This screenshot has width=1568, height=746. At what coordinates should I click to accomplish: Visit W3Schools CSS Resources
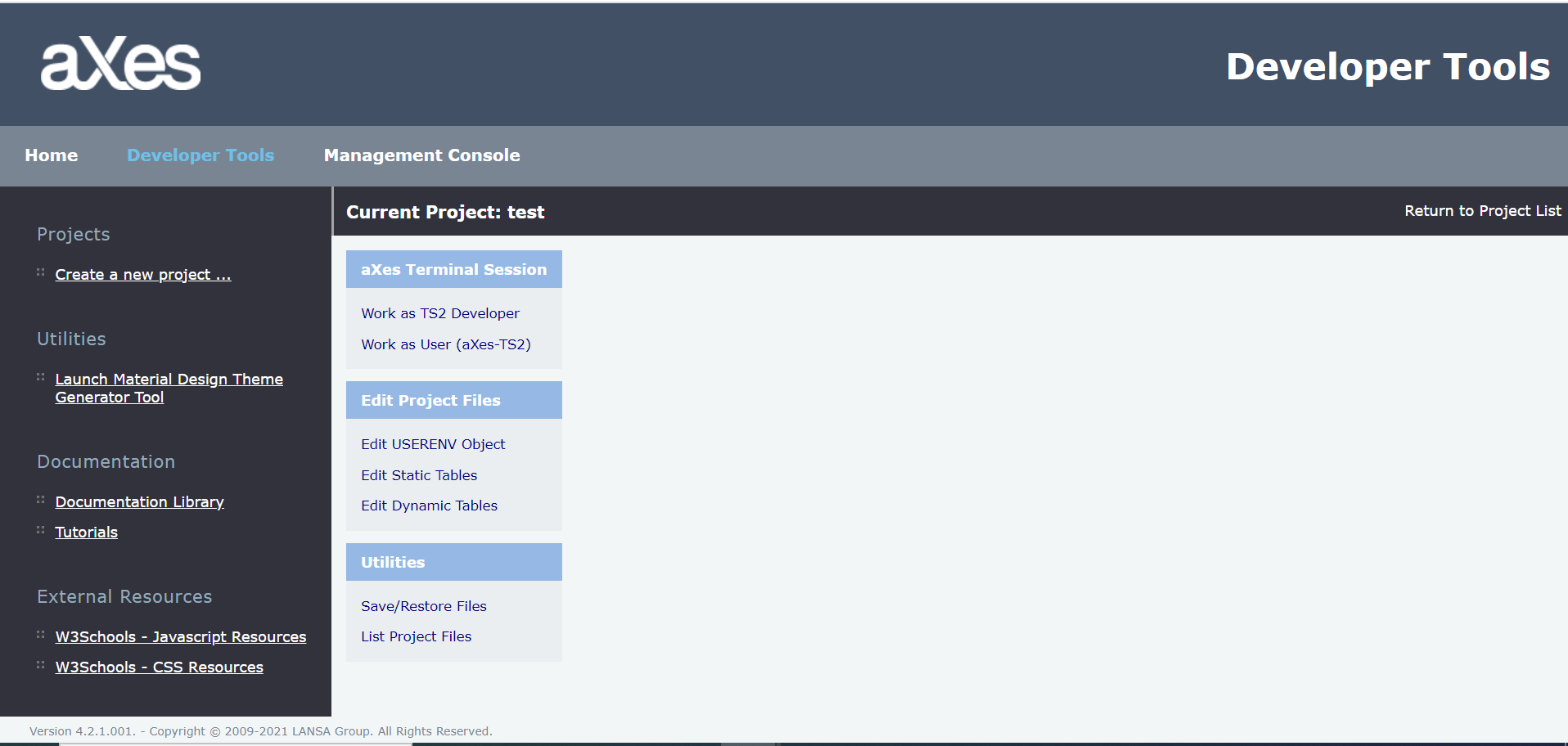point(159,667)
